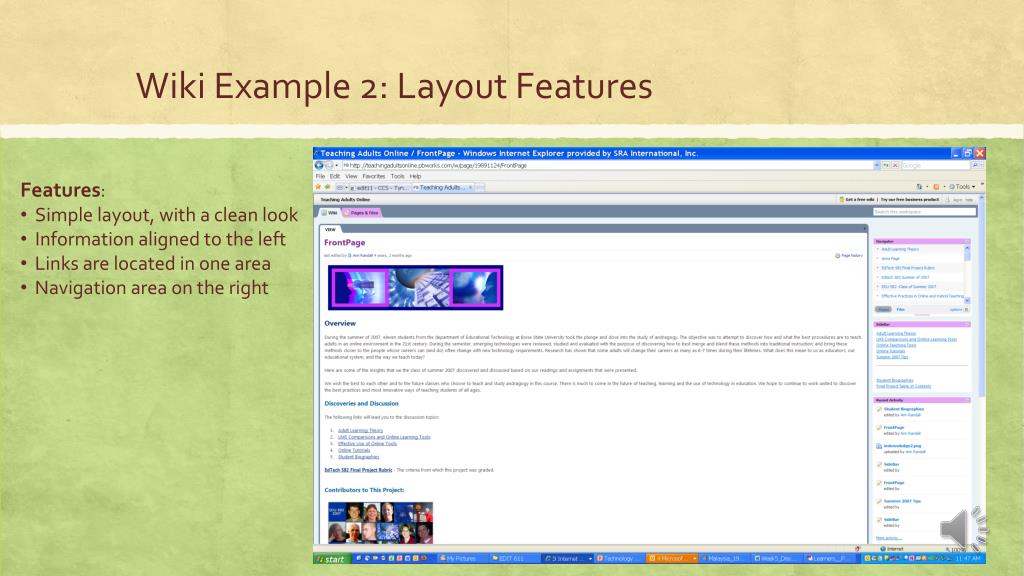
Task: Open the Quick Tabs icon in the tab bar
Action: 340,187
